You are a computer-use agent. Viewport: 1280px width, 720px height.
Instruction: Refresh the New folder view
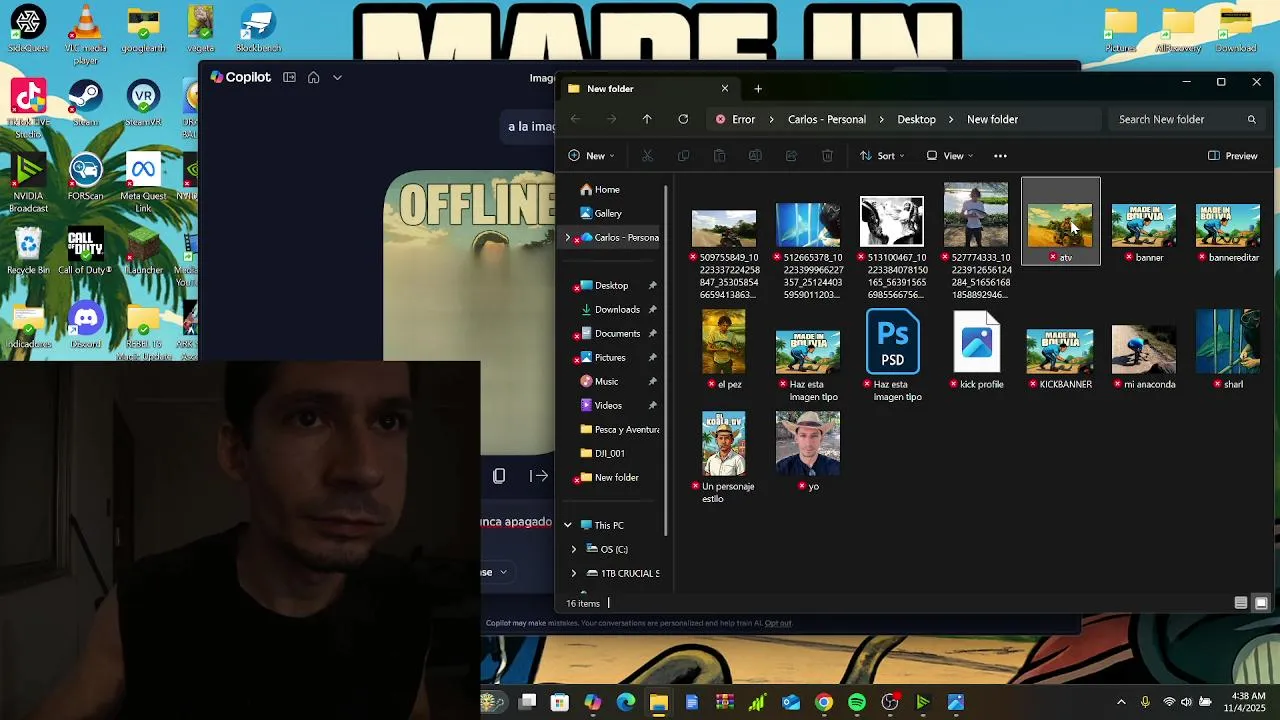point(683,119)
